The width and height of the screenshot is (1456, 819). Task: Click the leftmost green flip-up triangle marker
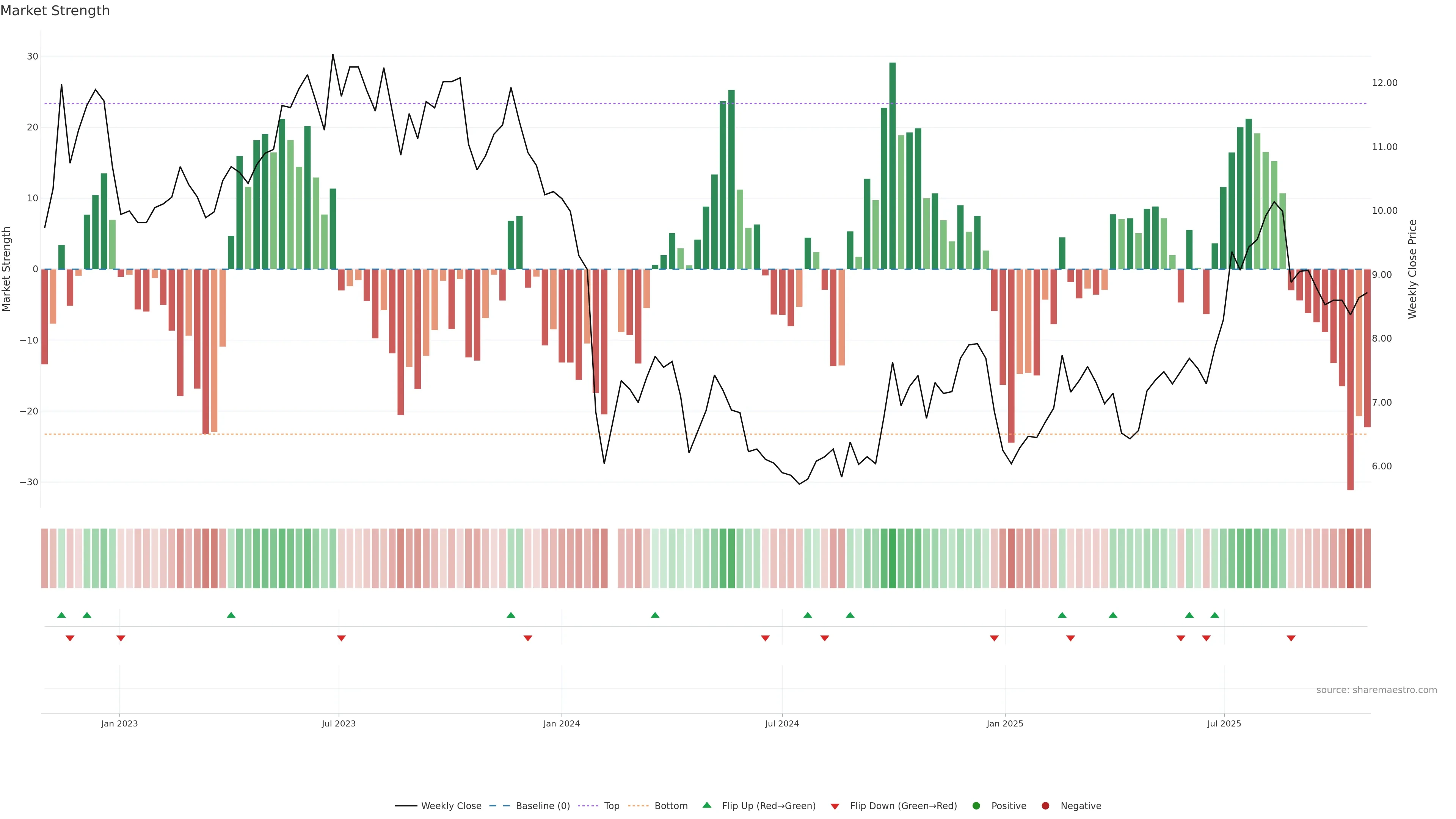coord(61,615)
